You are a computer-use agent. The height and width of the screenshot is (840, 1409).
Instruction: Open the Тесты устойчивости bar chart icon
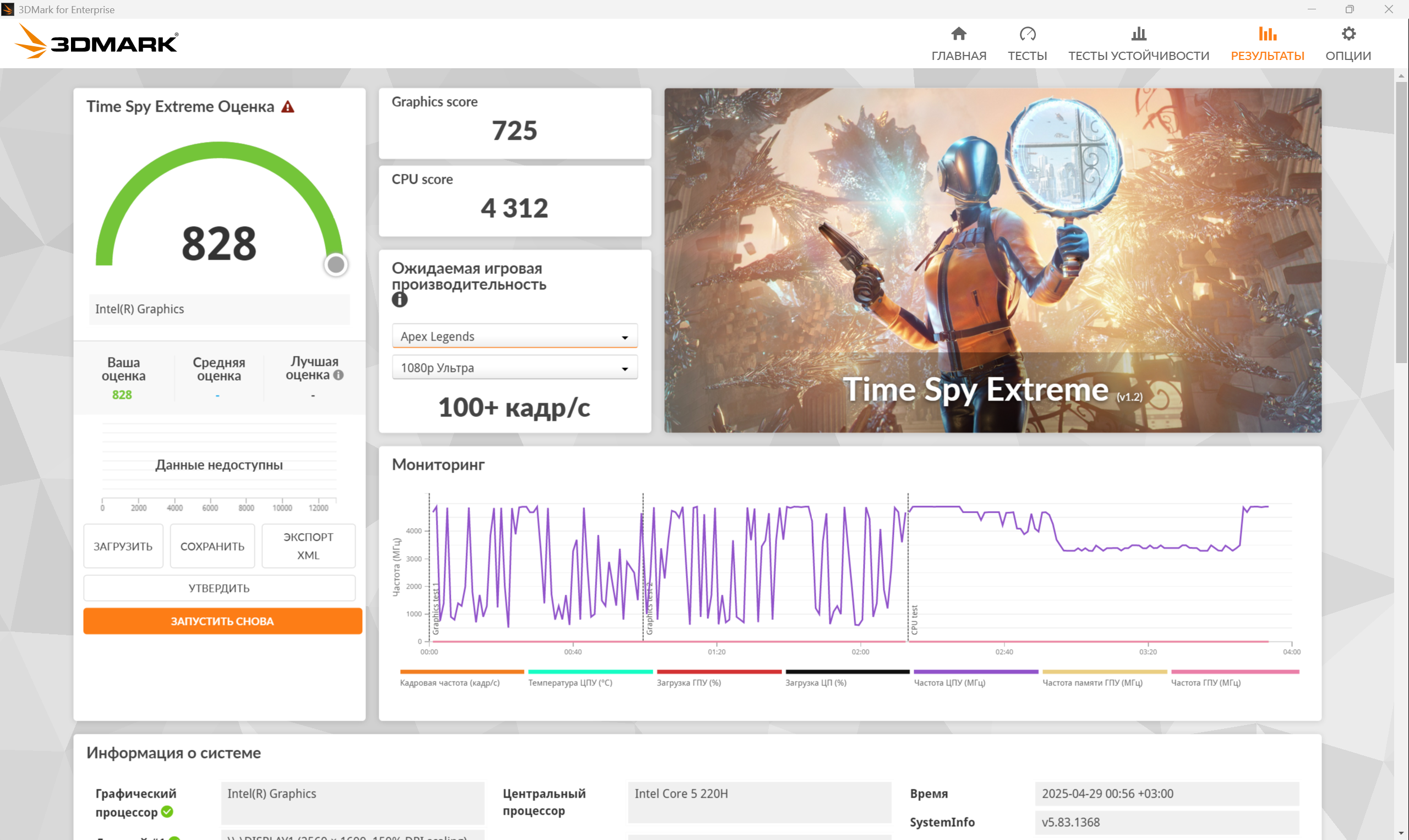(x=1138, y=34)
